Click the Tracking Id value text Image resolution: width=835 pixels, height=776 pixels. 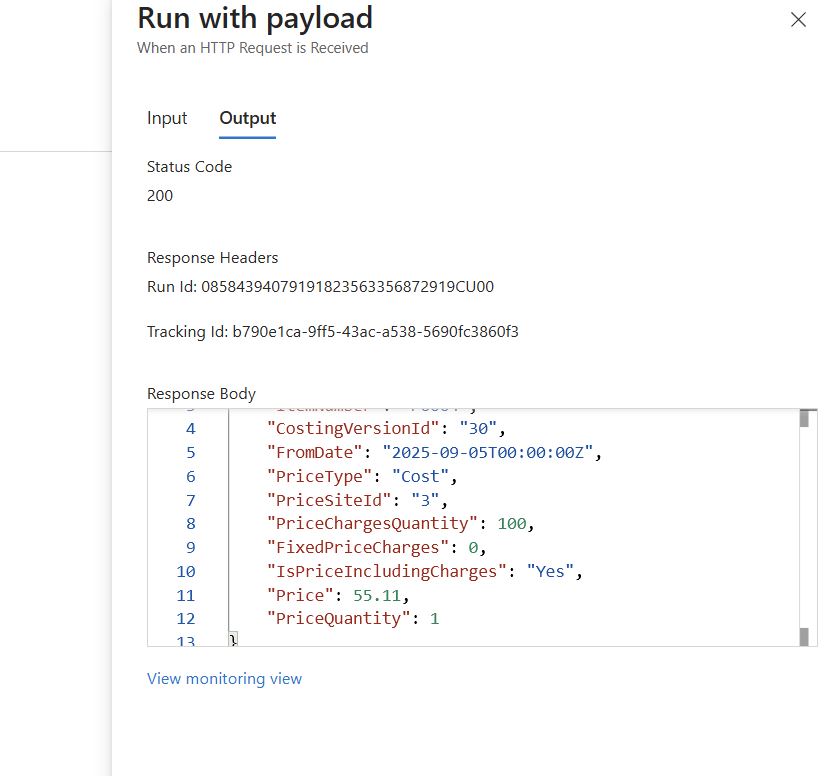coord(375,331)
